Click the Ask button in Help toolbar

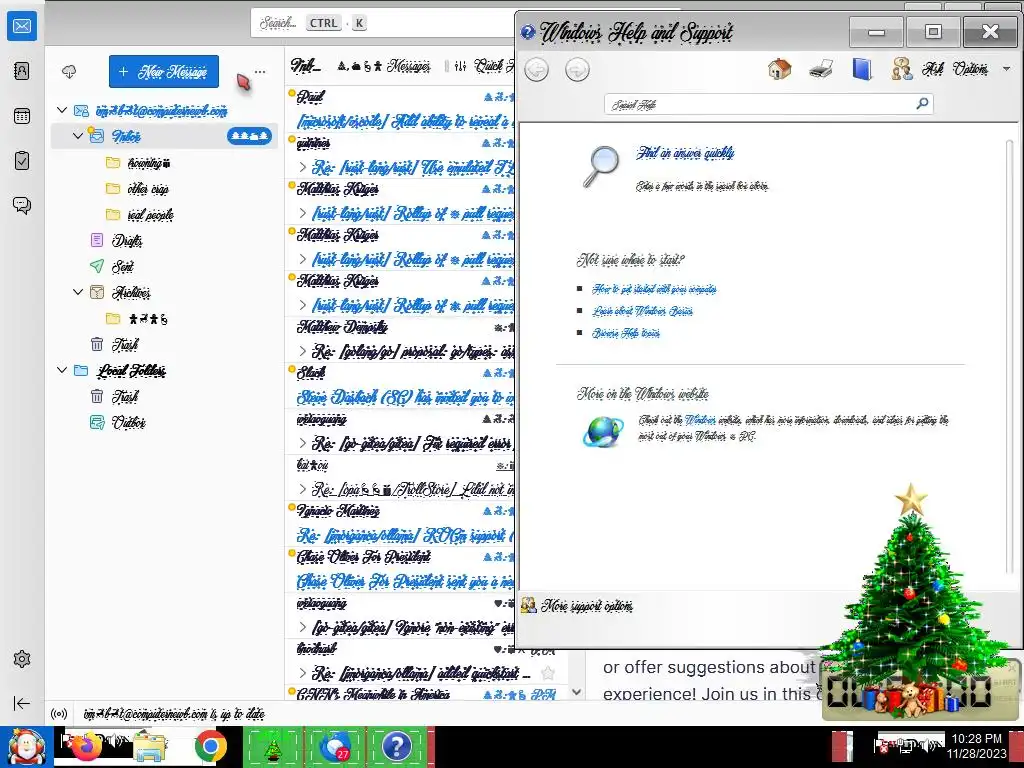[918, 69]
